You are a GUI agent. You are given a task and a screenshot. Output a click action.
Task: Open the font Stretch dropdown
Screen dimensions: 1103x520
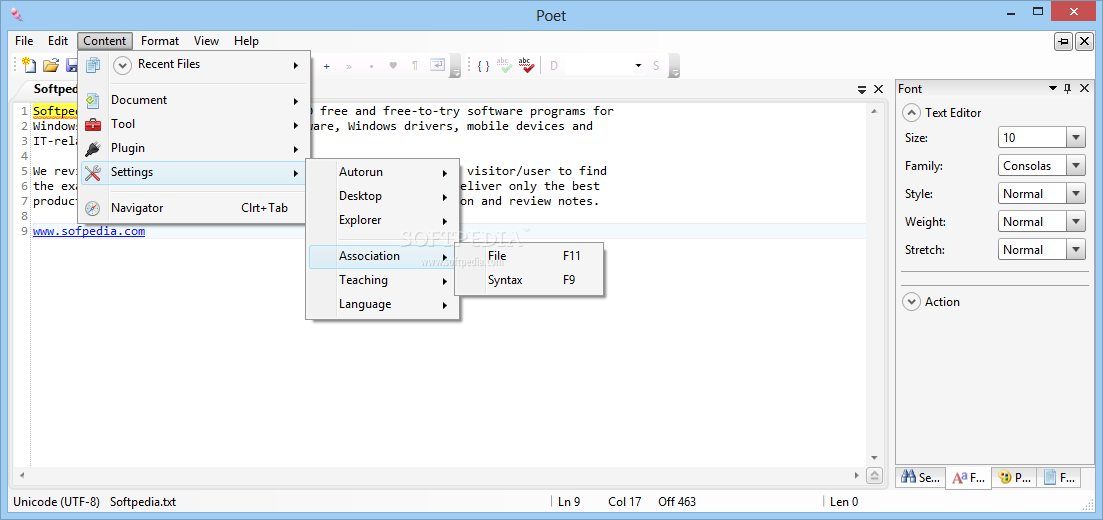1076,250
